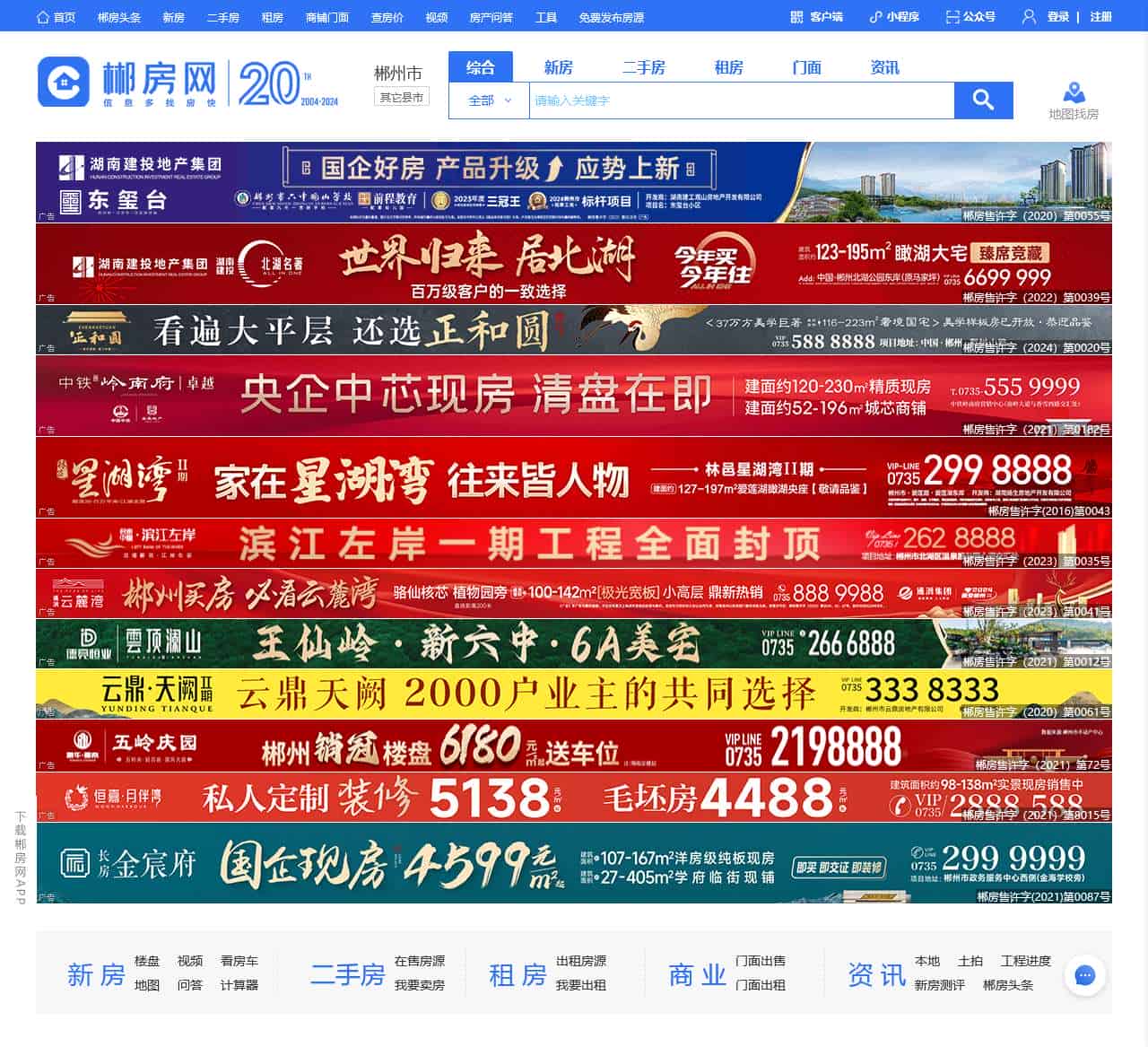
Task: Click 在售房源 under 二手房 section
Action: (x=420, y=961)
